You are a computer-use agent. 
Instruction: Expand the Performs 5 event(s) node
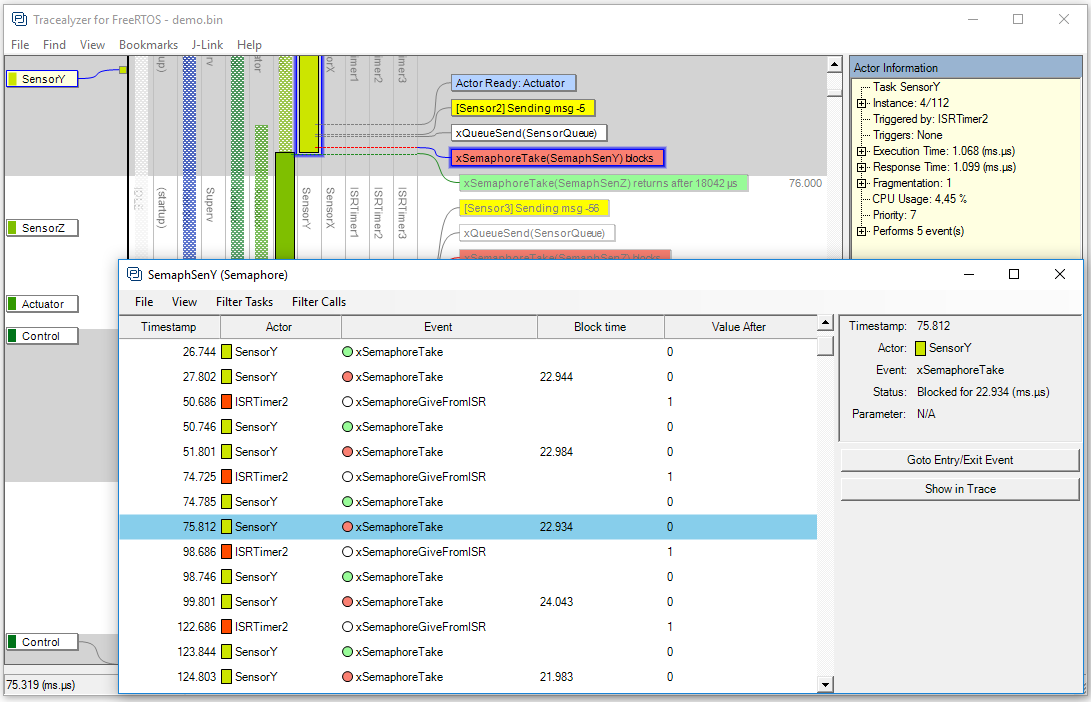click(x=861, y=231)
